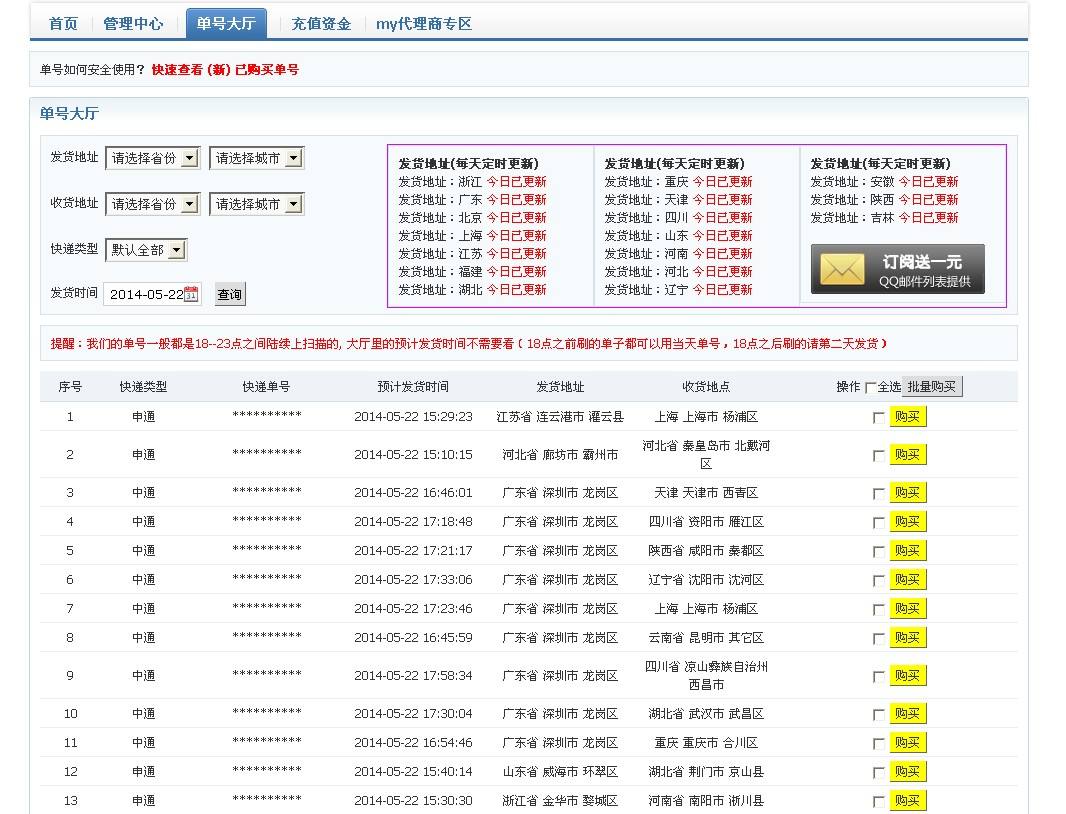Screen dimensions: 1066x814
Task: Click 购买 for row 1
Action: click(x=908, y=417)
